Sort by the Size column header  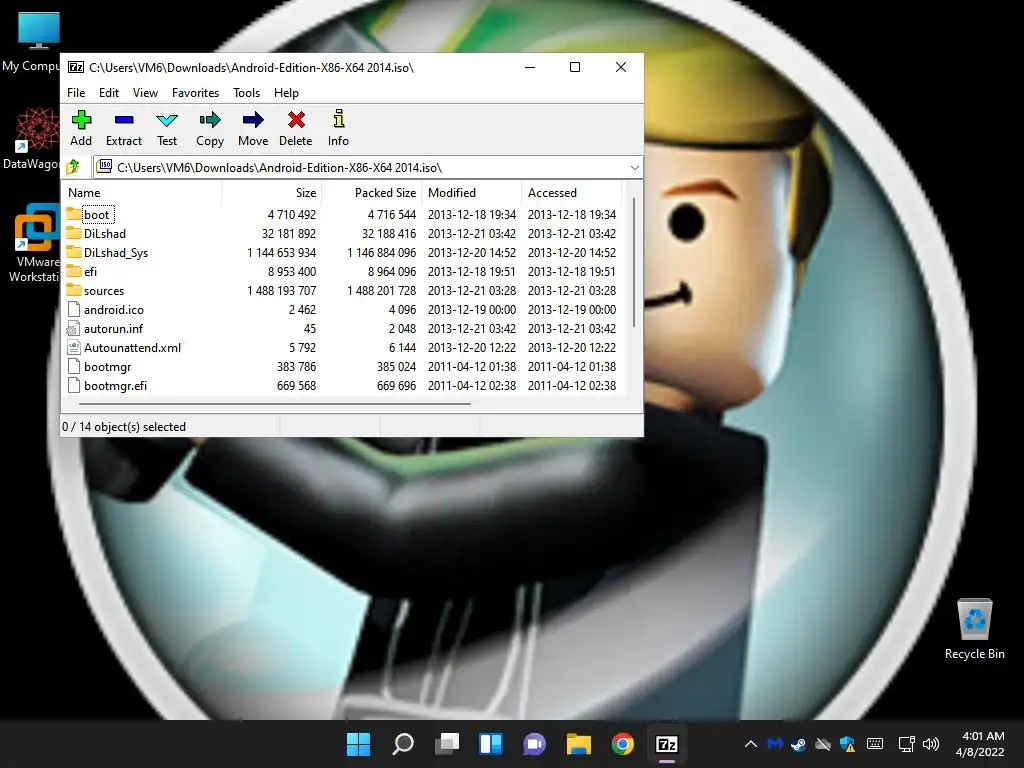271,193
